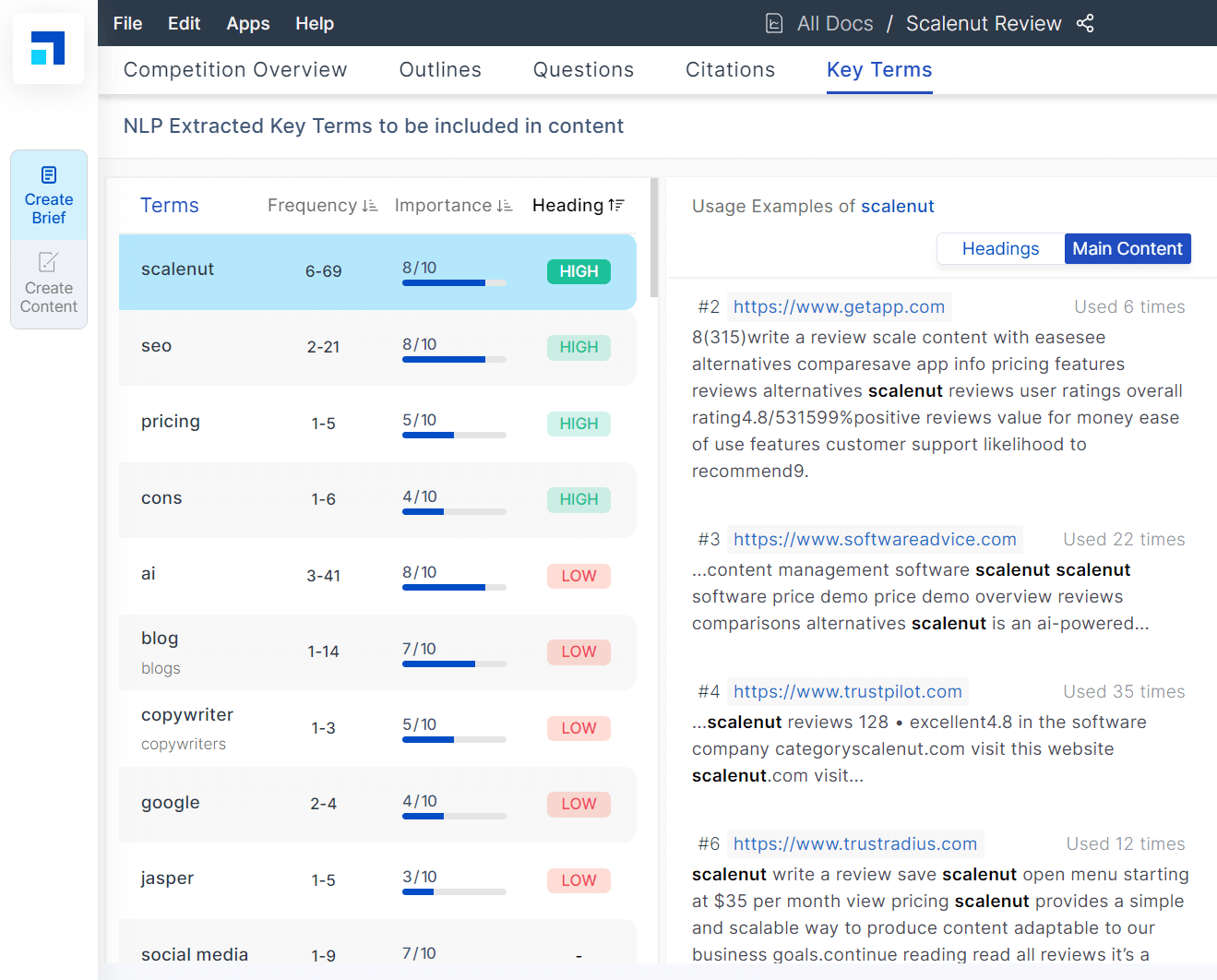1217x980 pixels.
Task: Click the importance bar for jasper
Action: click(x=454, y=891)
